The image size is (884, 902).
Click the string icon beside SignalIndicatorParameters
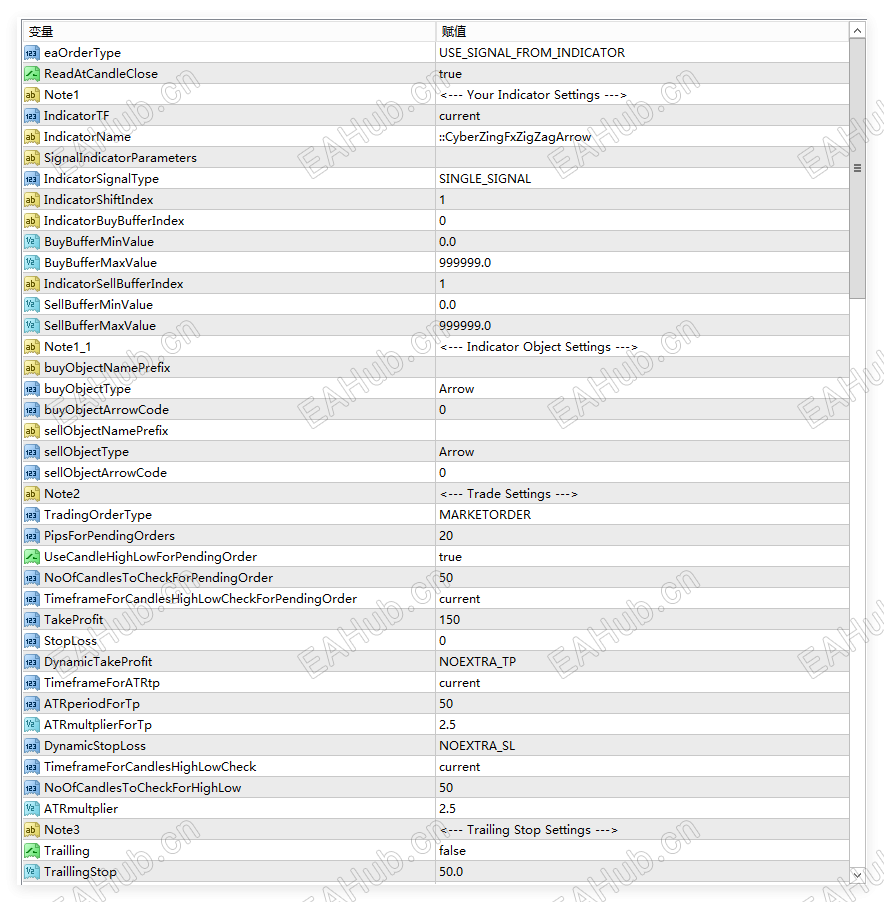pyautogui.click(x=32, y=158)
